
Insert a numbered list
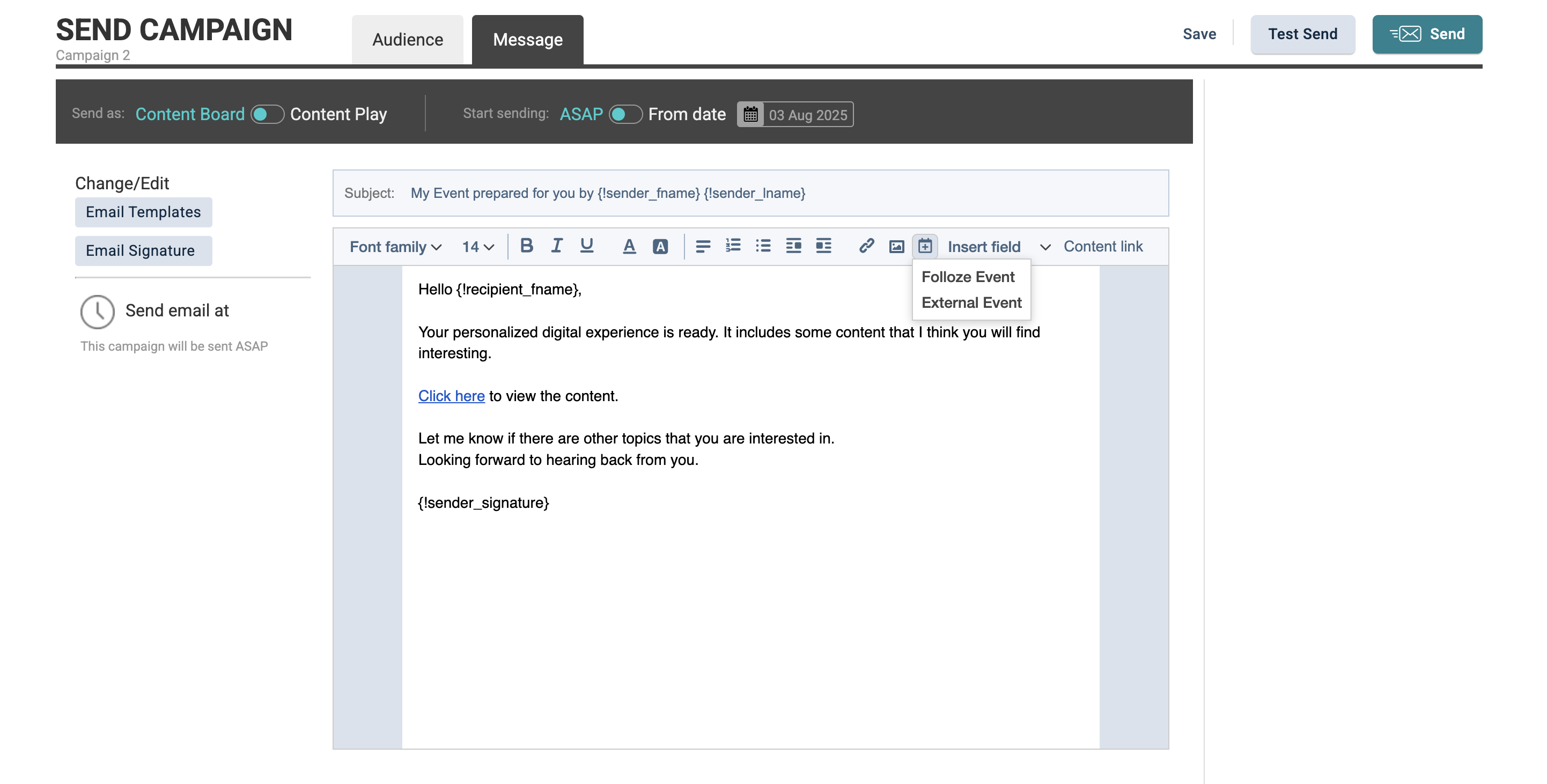(733, 246)
